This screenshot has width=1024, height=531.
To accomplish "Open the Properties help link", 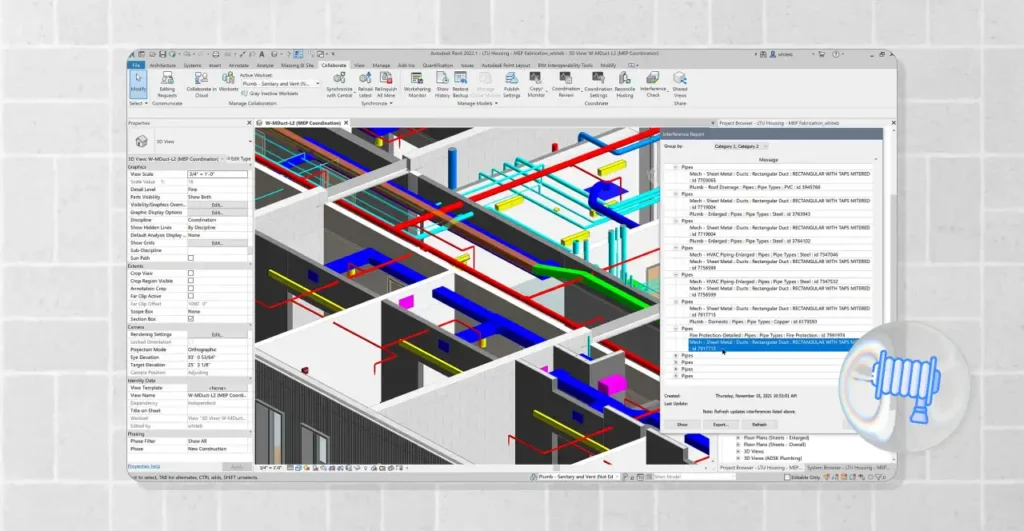I will (144, 466).
